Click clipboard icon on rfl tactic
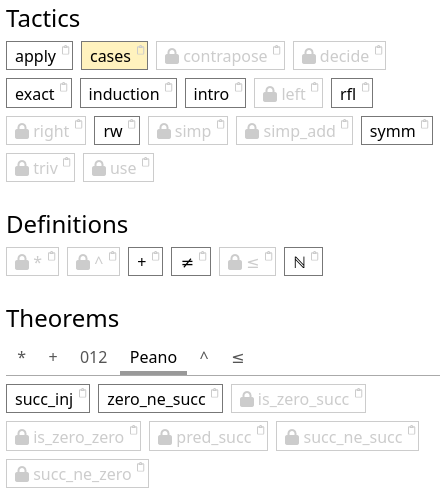 [366, 87]
